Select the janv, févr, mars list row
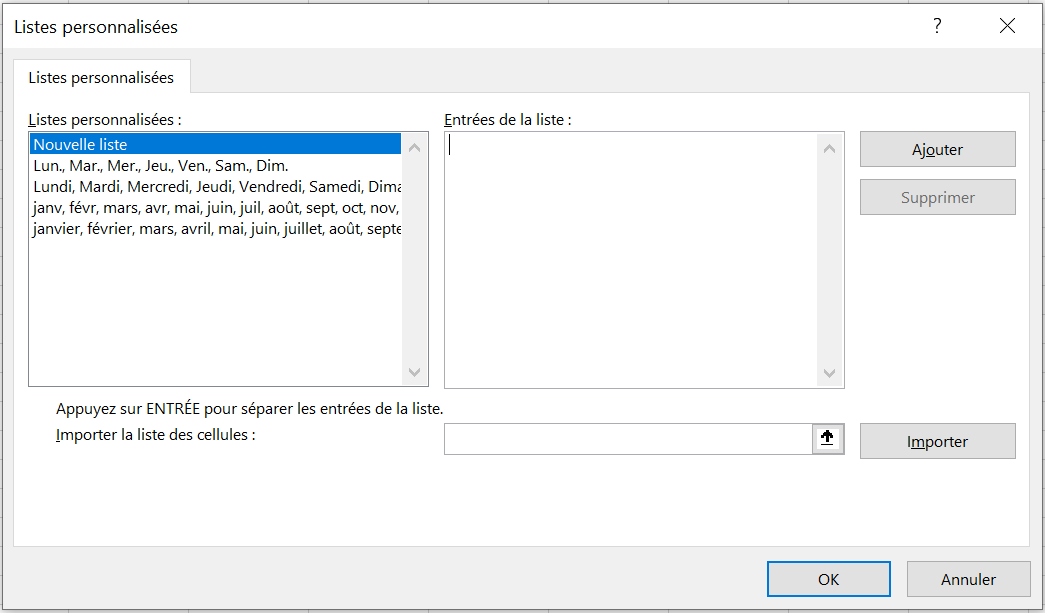The image size is (1045, 613). click(x=215, y=208)
